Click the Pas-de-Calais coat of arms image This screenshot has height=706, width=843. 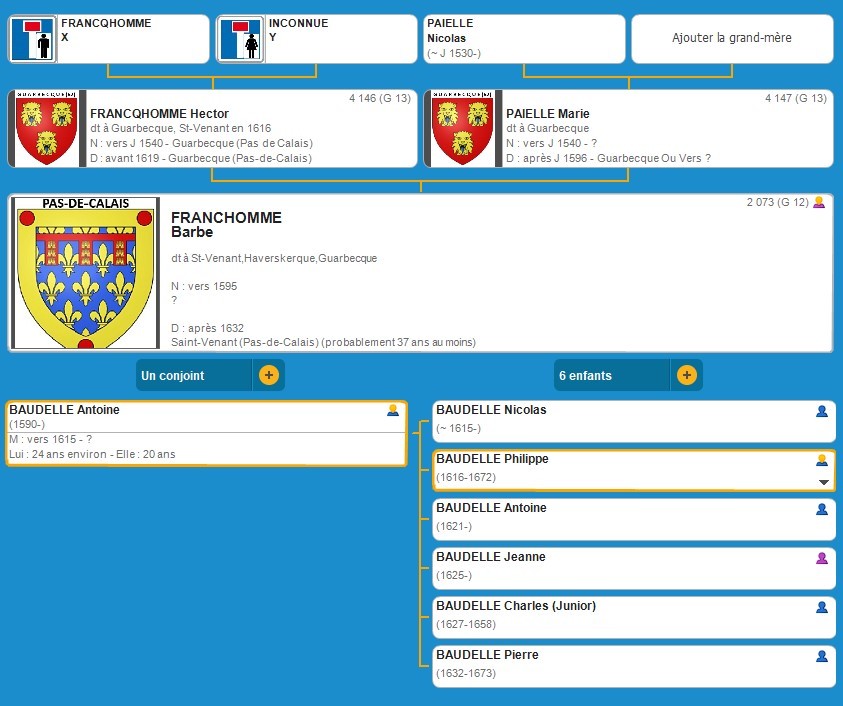(x=85, y=275)
